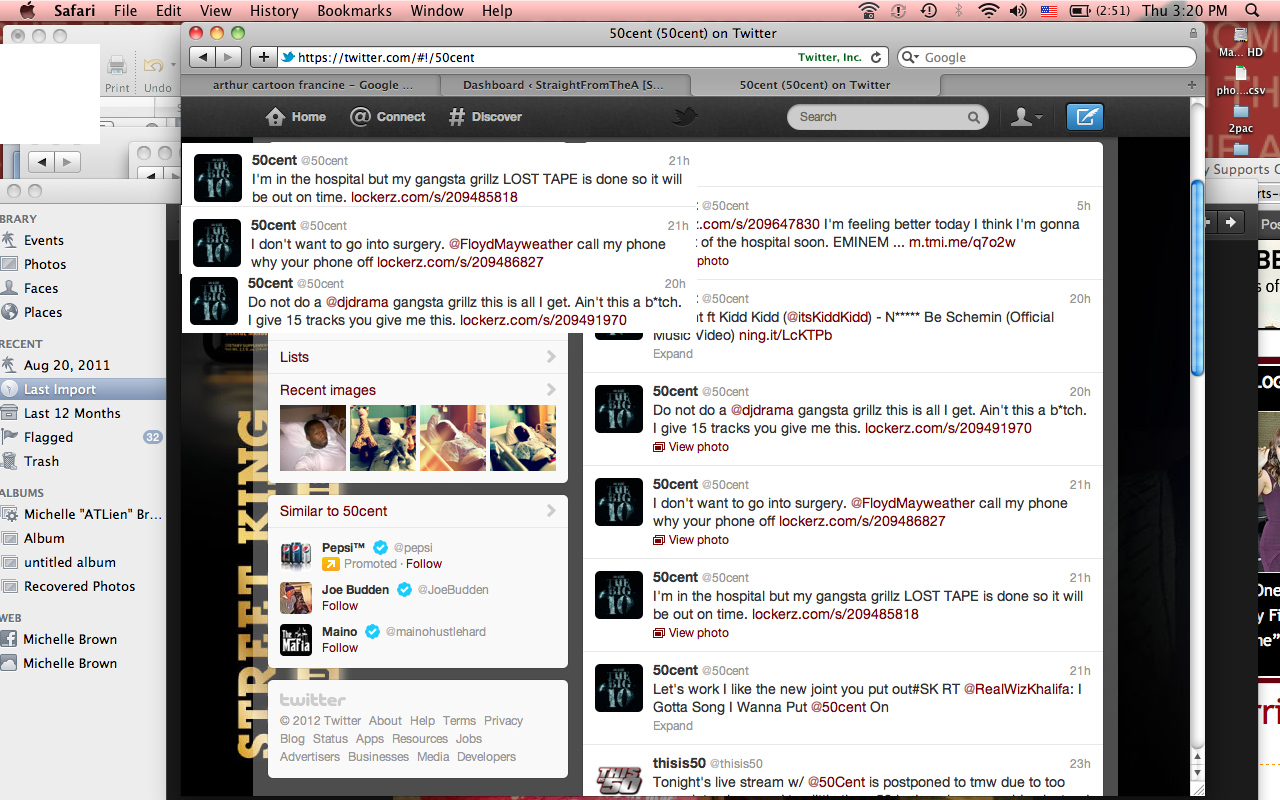Screen dimensions: 1280x800
Task: Switch to the Dashboard StraightFromTheA tab
Action: coord(563,85)
